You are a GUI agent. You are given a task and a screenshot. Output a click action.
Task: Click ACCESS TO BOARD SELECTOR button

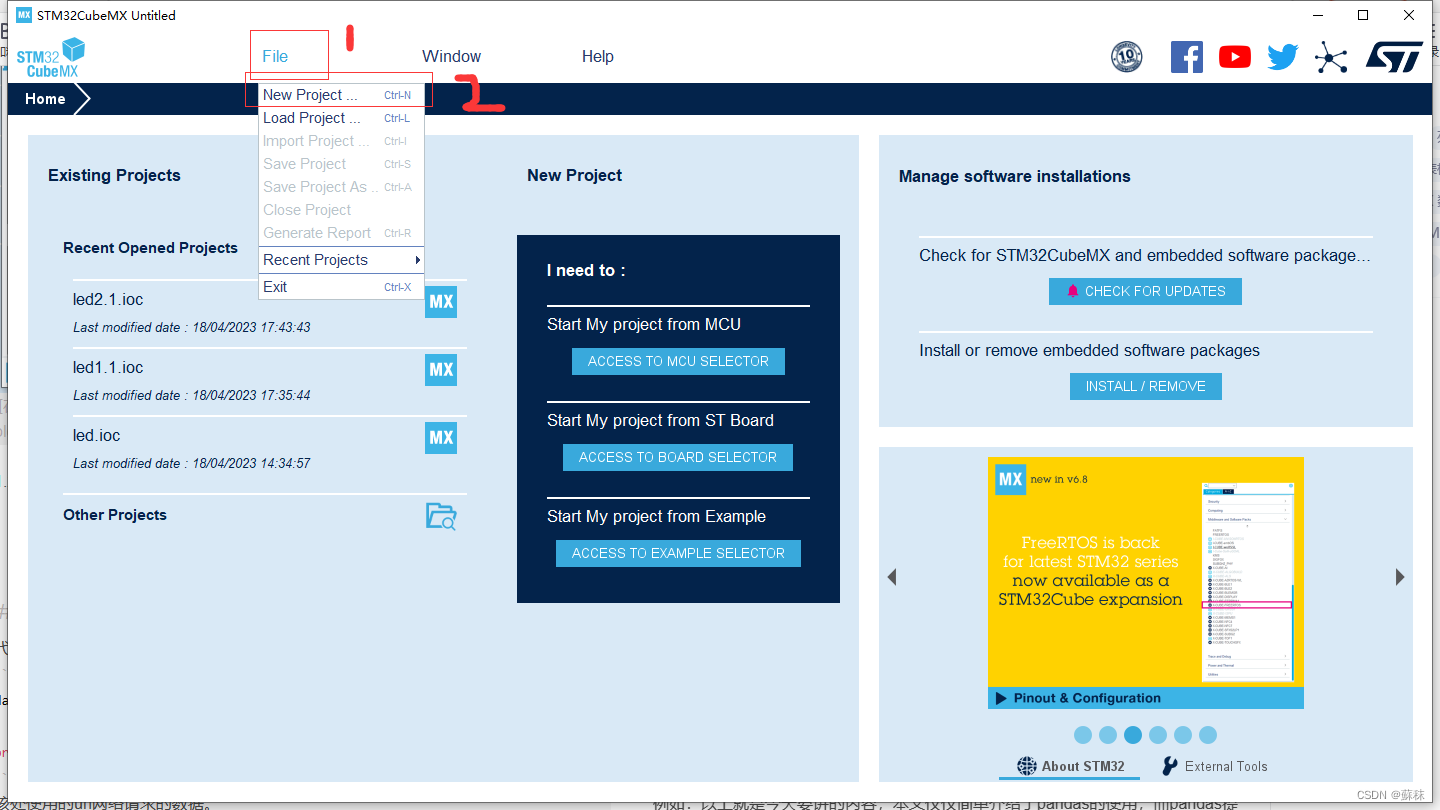tap(678, 457)
